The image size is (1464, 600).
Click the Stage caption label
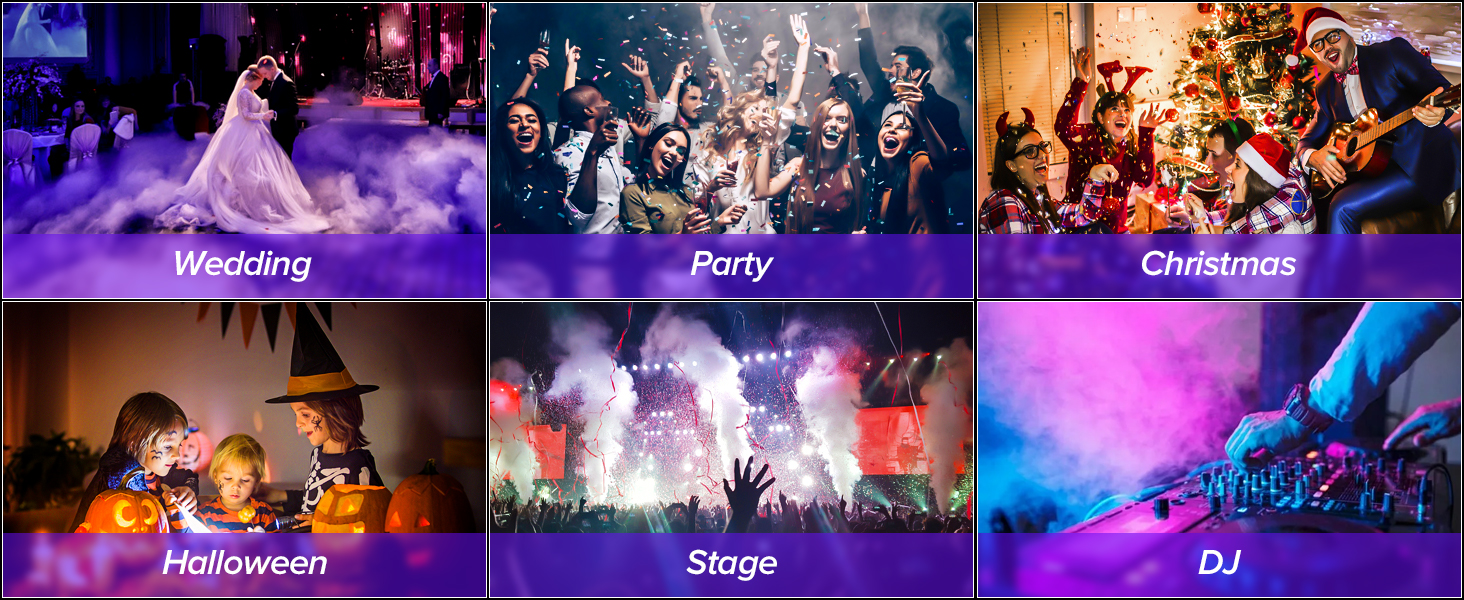(x=731, y=563)
